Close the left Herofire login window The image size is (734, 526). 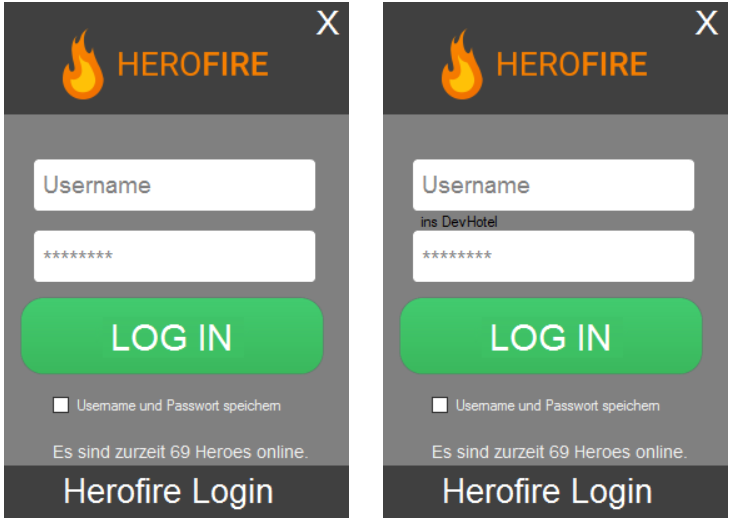pyautogui.click(x=328, y=22)
